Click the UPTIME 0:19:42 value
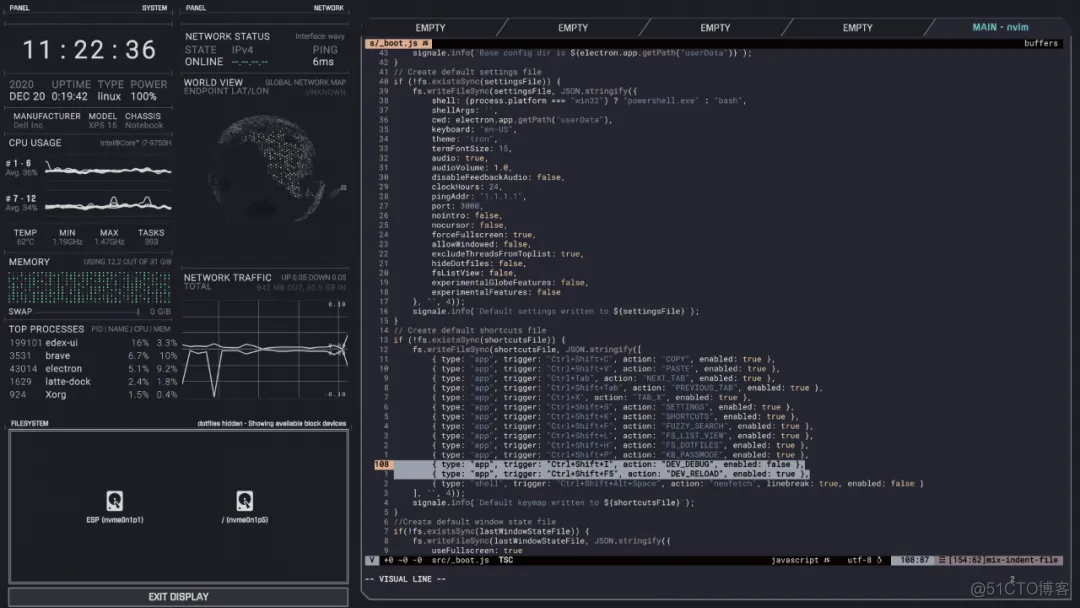The image size is (1080, 608). pyautogui.click(x=70, y=97)
